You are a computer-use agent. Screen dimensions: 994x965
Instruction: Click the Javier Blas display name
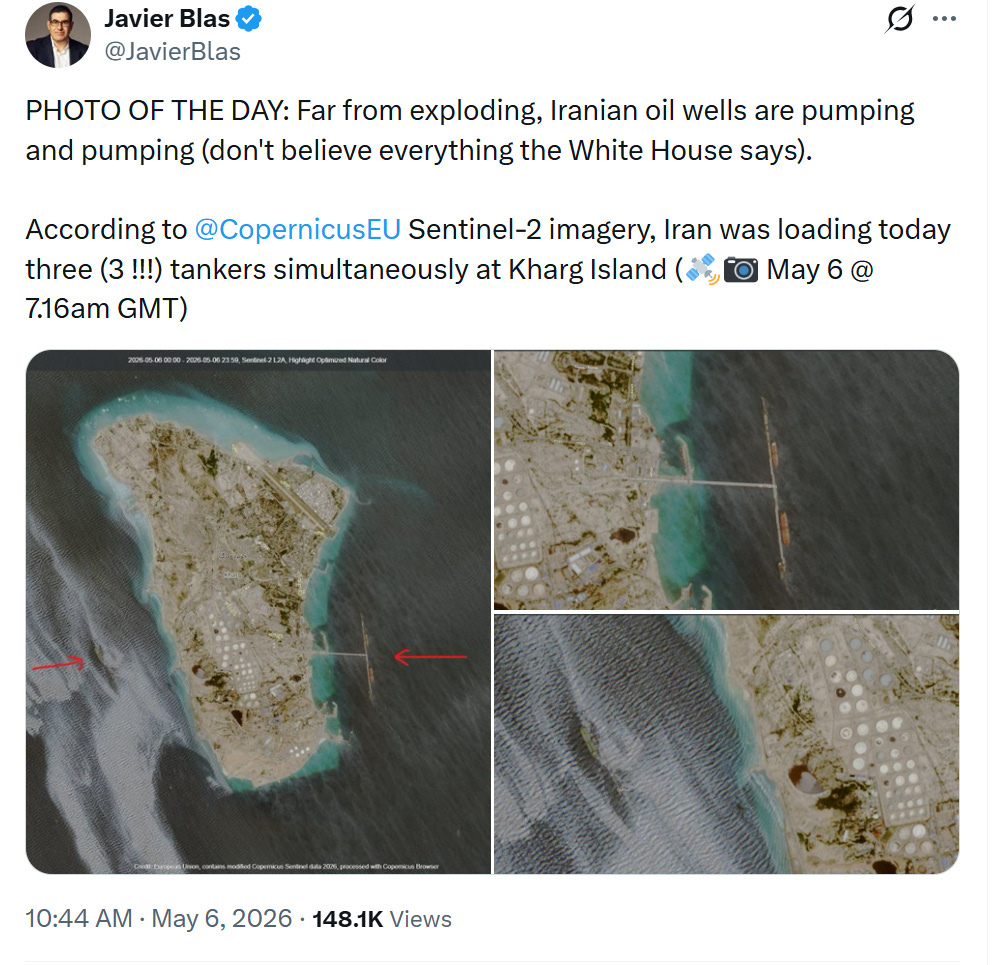[x=167, y=18]
